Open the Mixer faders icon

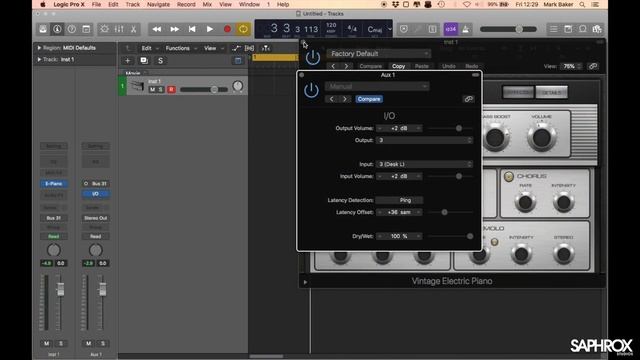point(119,29)
